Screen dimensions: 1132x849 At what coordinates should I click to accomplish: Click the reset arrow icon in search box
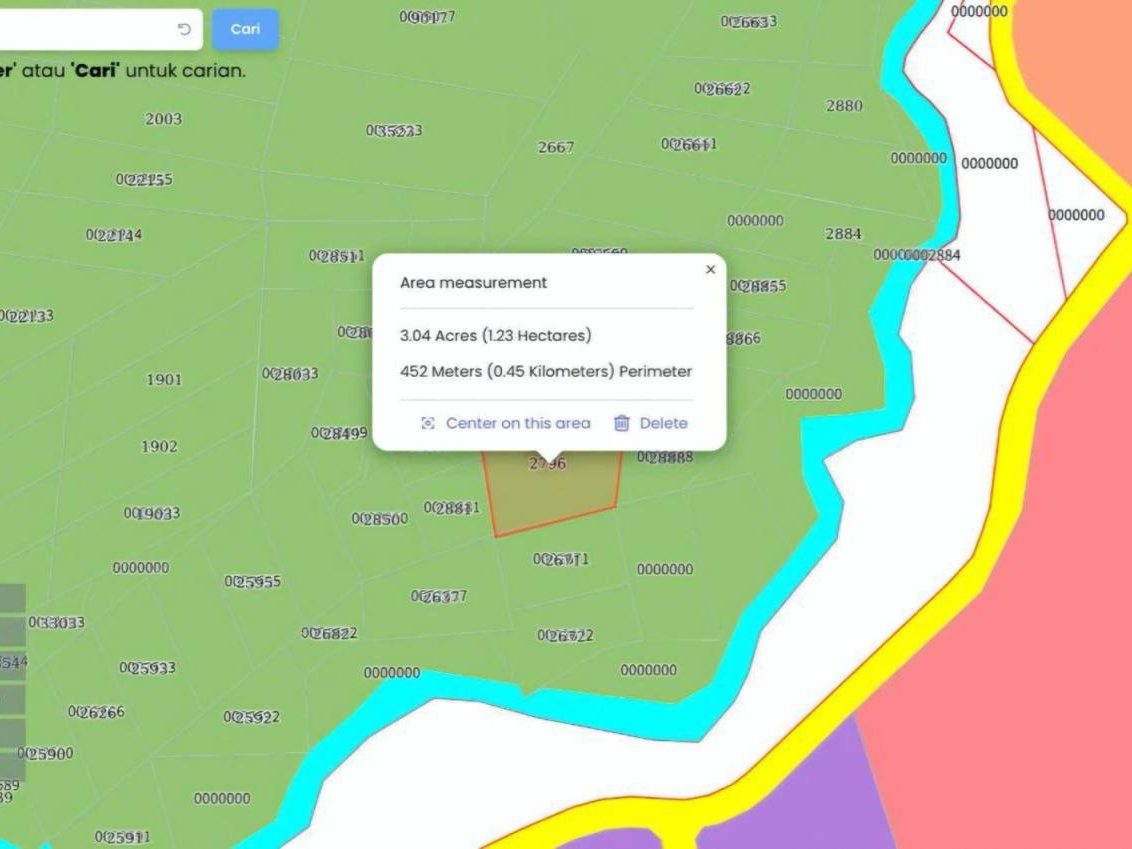[184, 30]
